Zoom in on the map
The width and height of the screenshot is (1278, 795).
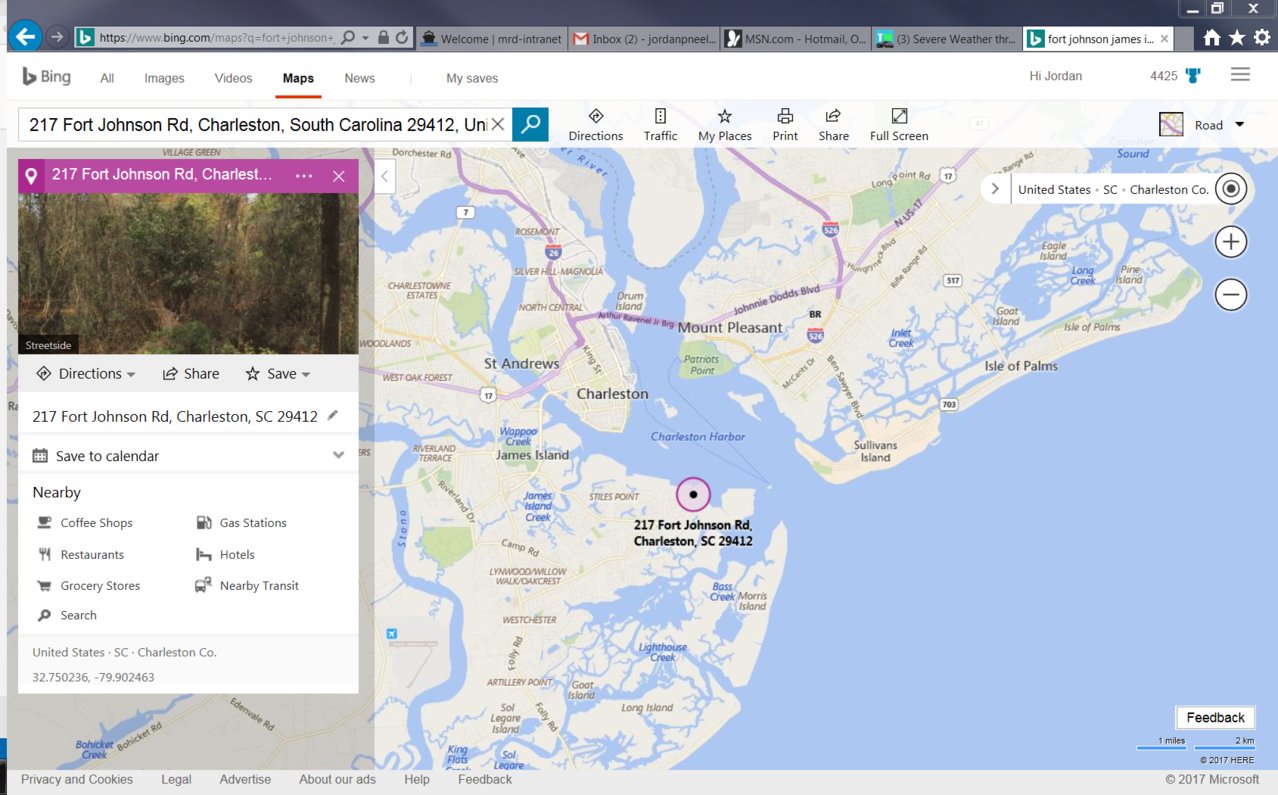tap(1231, 242)
